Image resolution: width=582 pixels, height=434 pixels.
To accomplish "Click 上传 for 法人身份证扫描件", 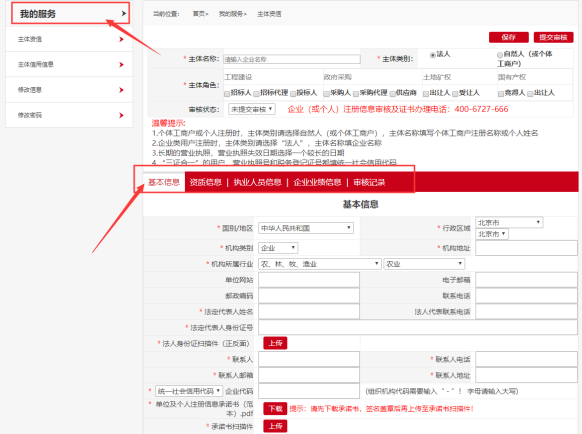I will 275,343.
